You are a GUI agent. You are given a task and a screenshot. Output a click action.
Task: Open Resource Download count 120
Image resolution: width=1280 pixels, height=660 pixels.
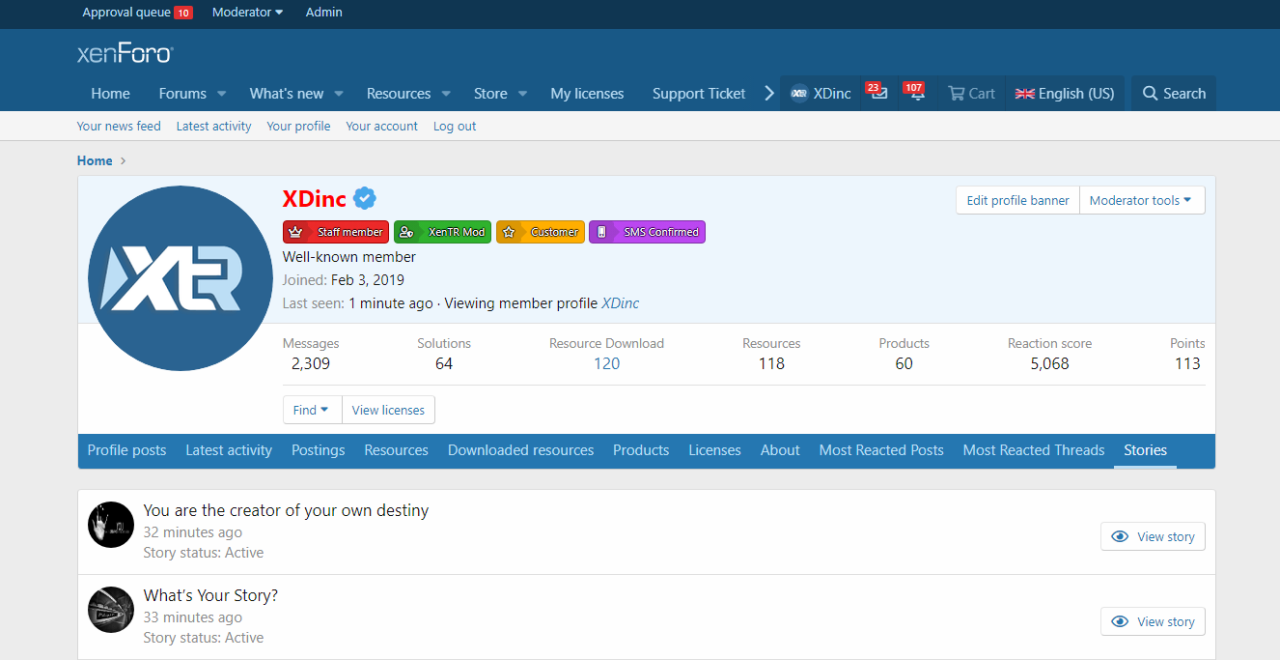[606, 364]
